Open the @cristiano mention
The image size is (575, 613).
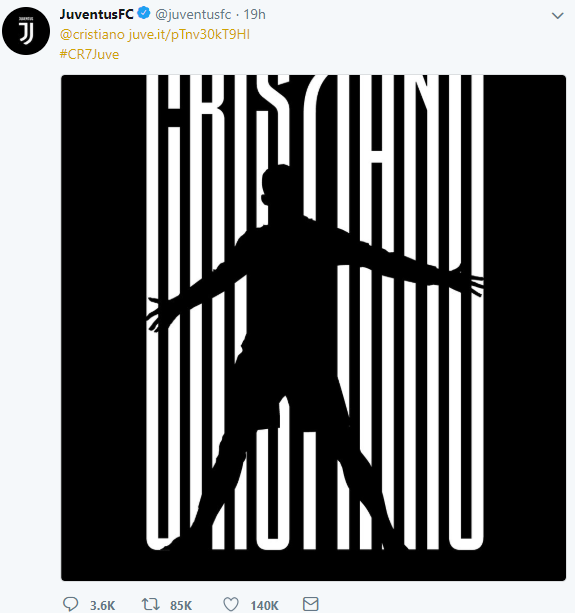(92, 34)
